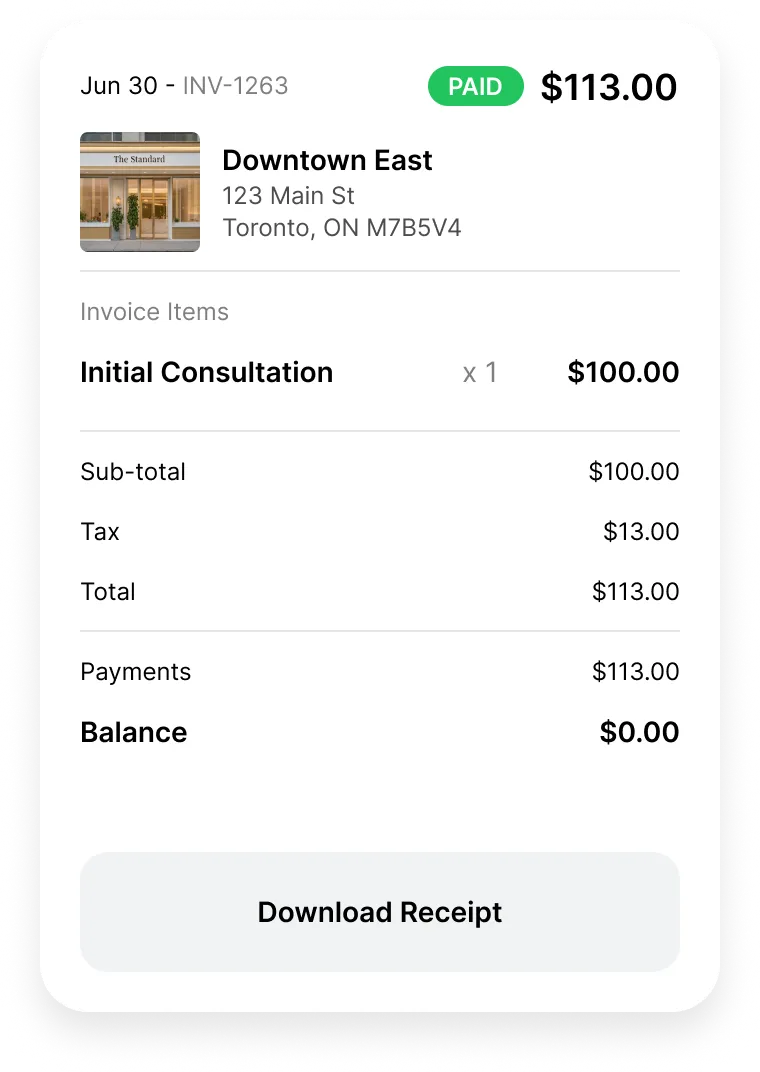The width and height of the screenshot is (760, 1072).
Task: Click the $113.00 header amount
Action: pyautogui.click(x=609, y=88)
